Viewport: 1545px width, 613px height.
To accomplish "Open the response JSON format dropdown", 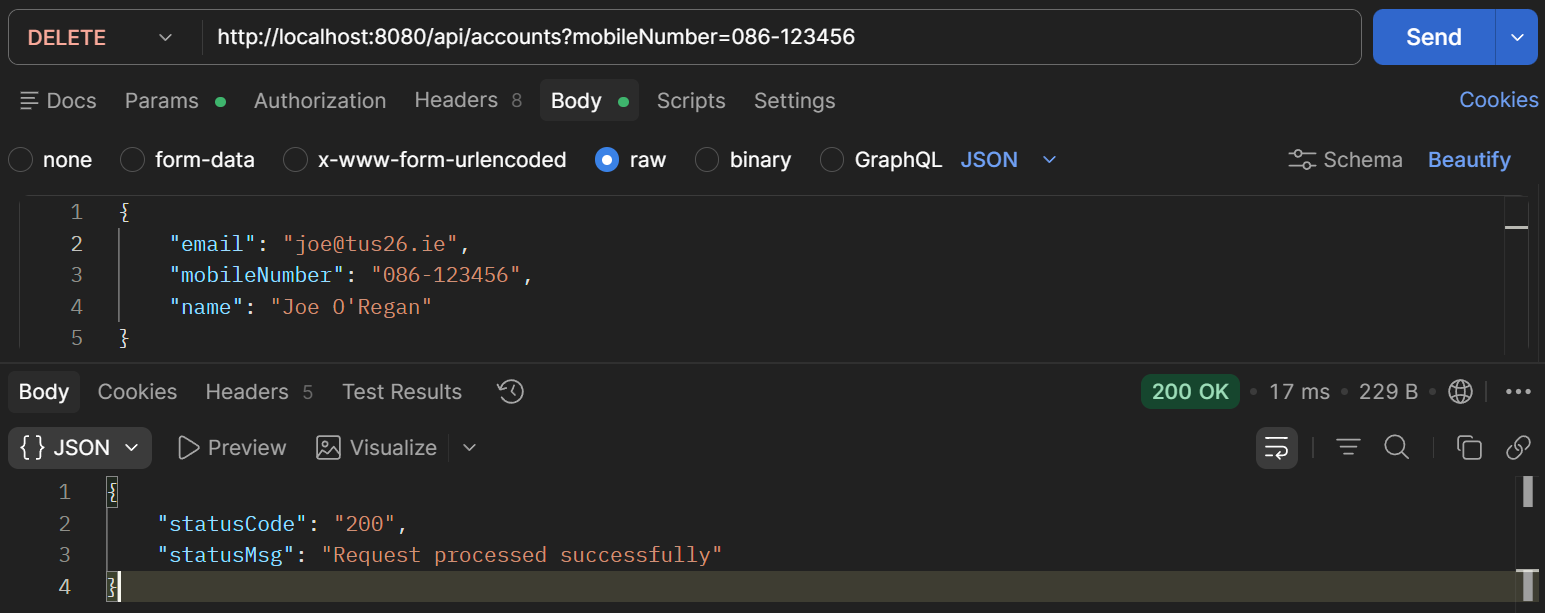I will [80, 448].
